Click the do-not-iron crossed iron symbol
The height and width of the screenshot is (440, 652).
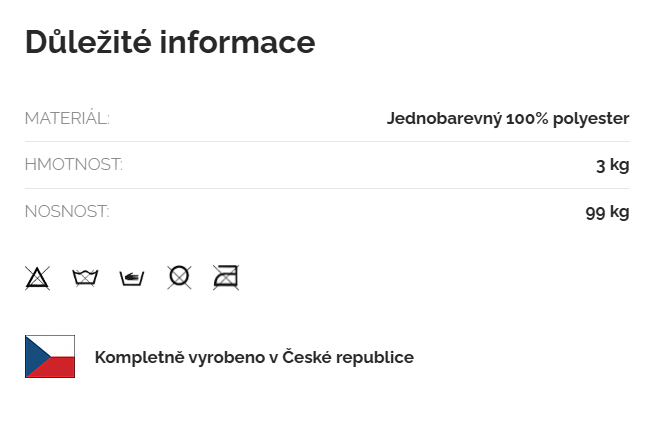226,277
